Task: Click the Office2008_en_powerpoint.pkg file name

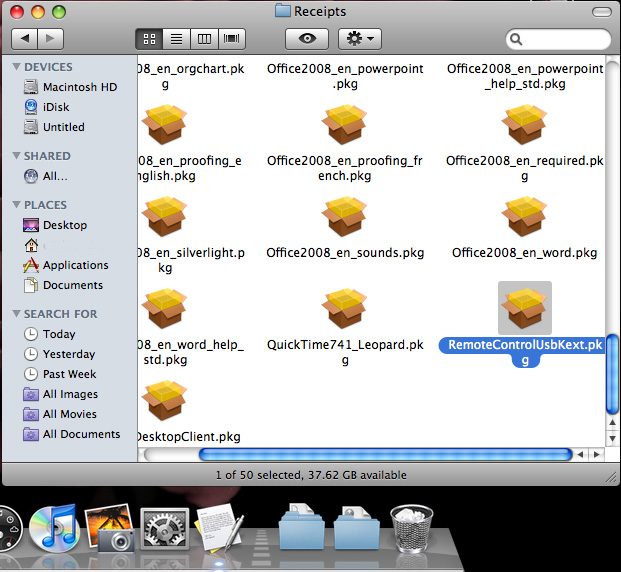Action: coord(345,76)
